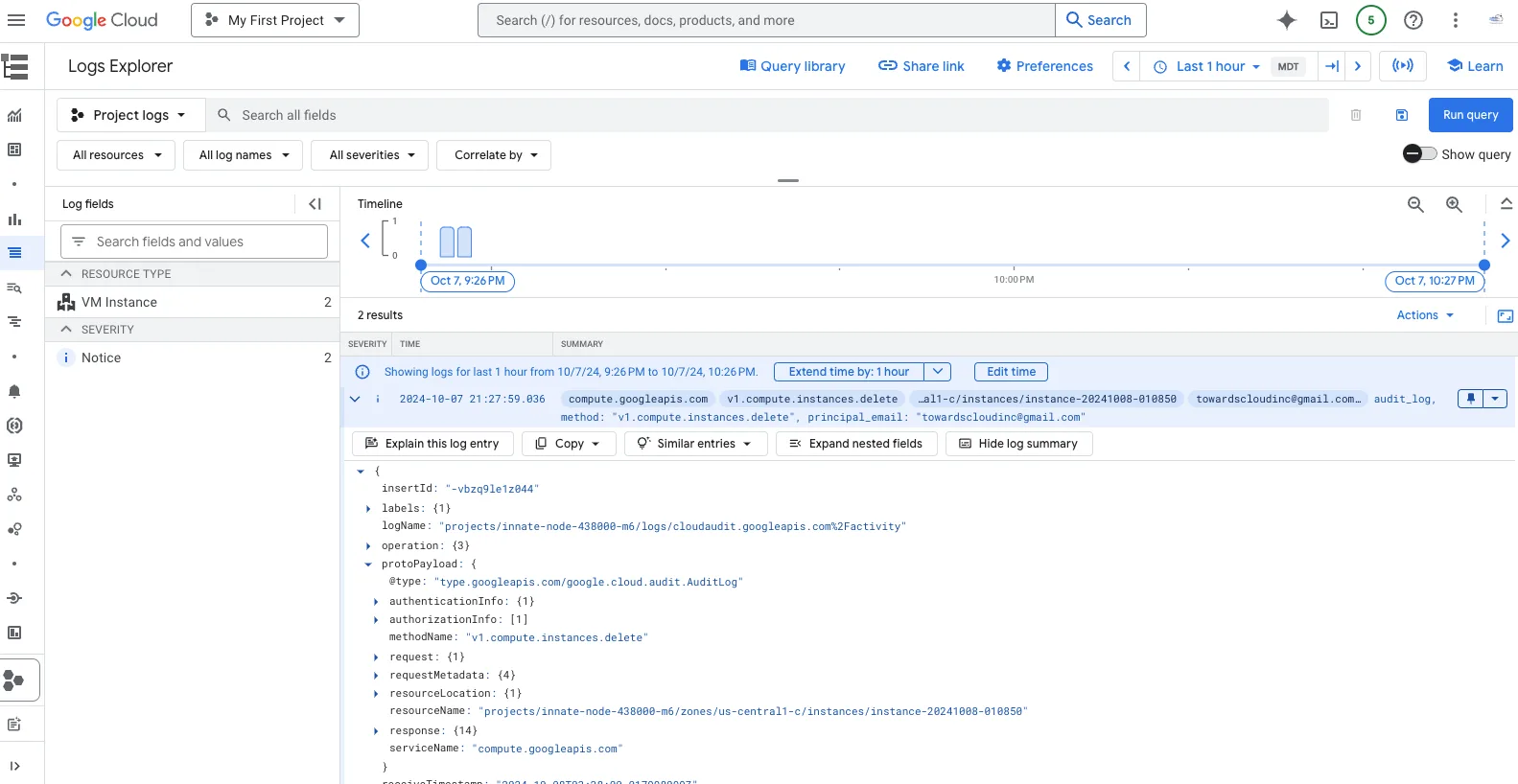Open the Project logs scope dropdown
The image size is (1518, 784).
(130, 115)
